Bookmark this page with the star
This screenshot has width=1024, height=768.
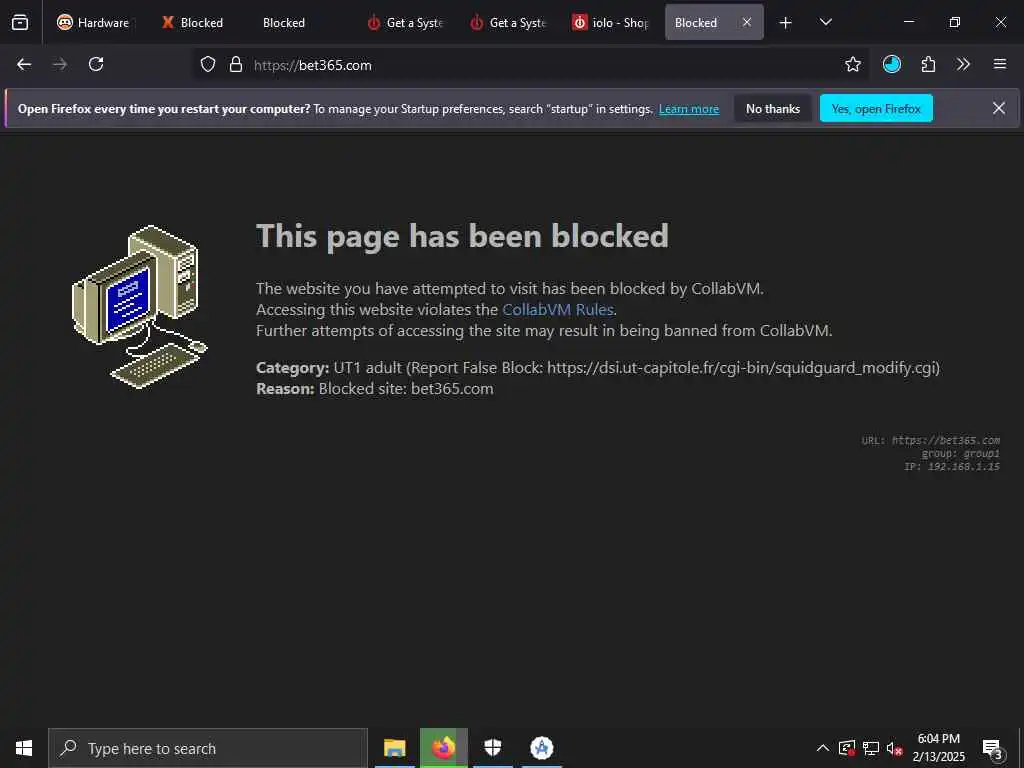852,64
